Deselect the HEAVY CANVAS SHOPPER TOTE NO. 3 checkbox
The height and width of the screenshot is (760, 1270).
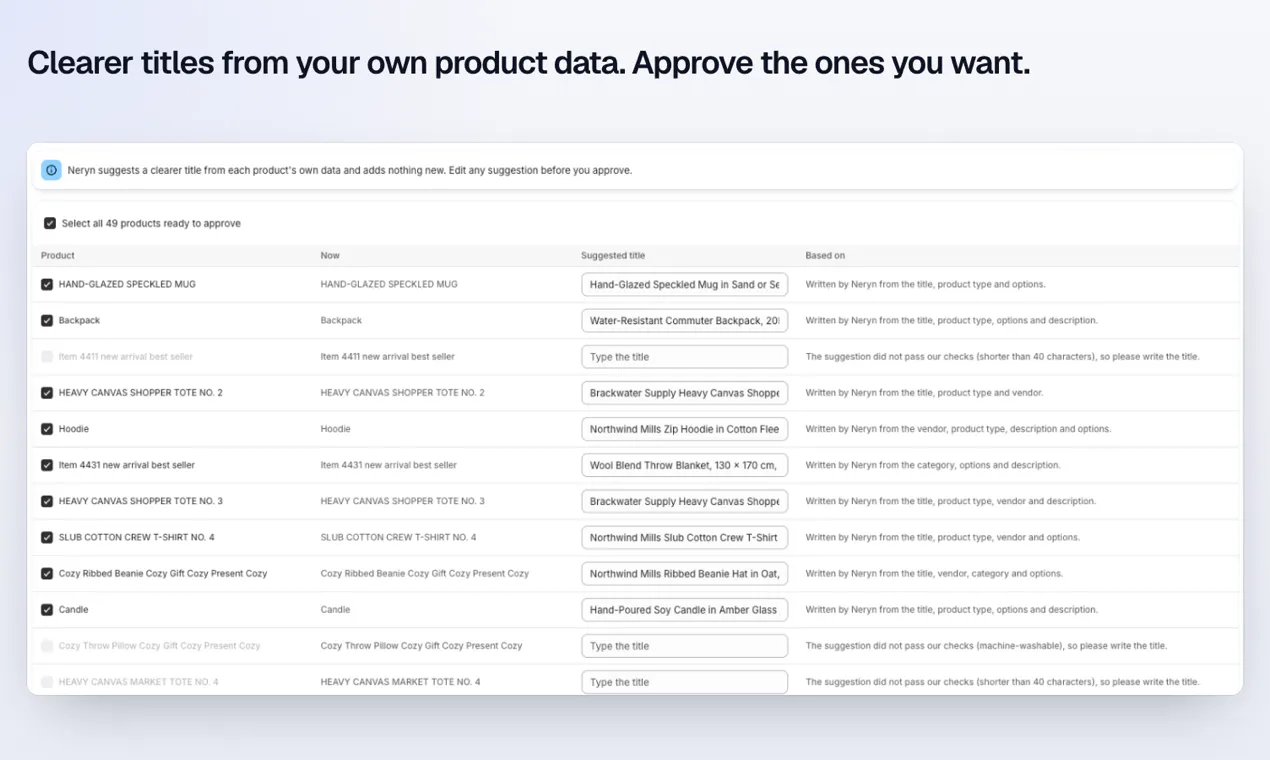click(x=47, y=501)
